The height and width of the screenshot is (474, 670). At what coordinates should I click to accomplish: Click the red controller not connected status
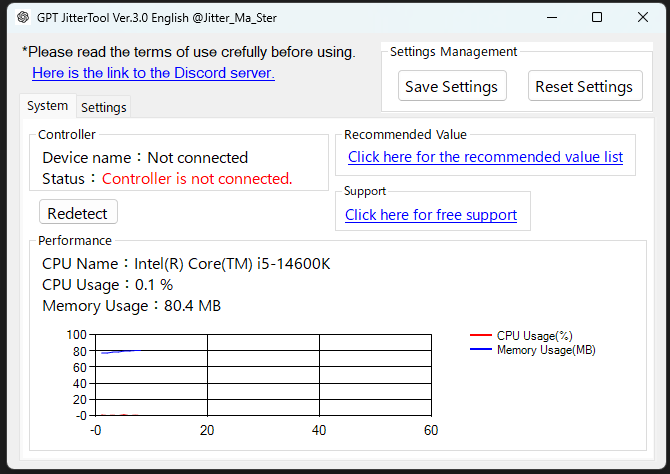click(197, 179)
